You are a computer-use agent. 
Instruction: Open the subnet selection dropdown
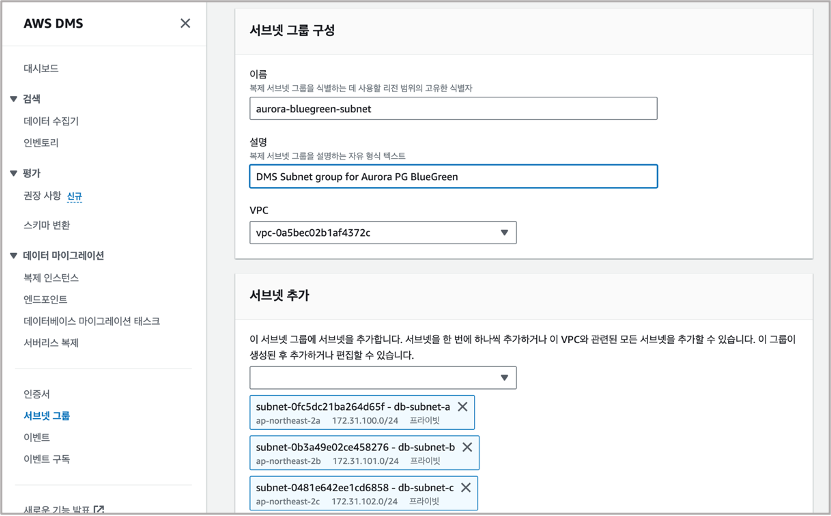pos(383,378)
